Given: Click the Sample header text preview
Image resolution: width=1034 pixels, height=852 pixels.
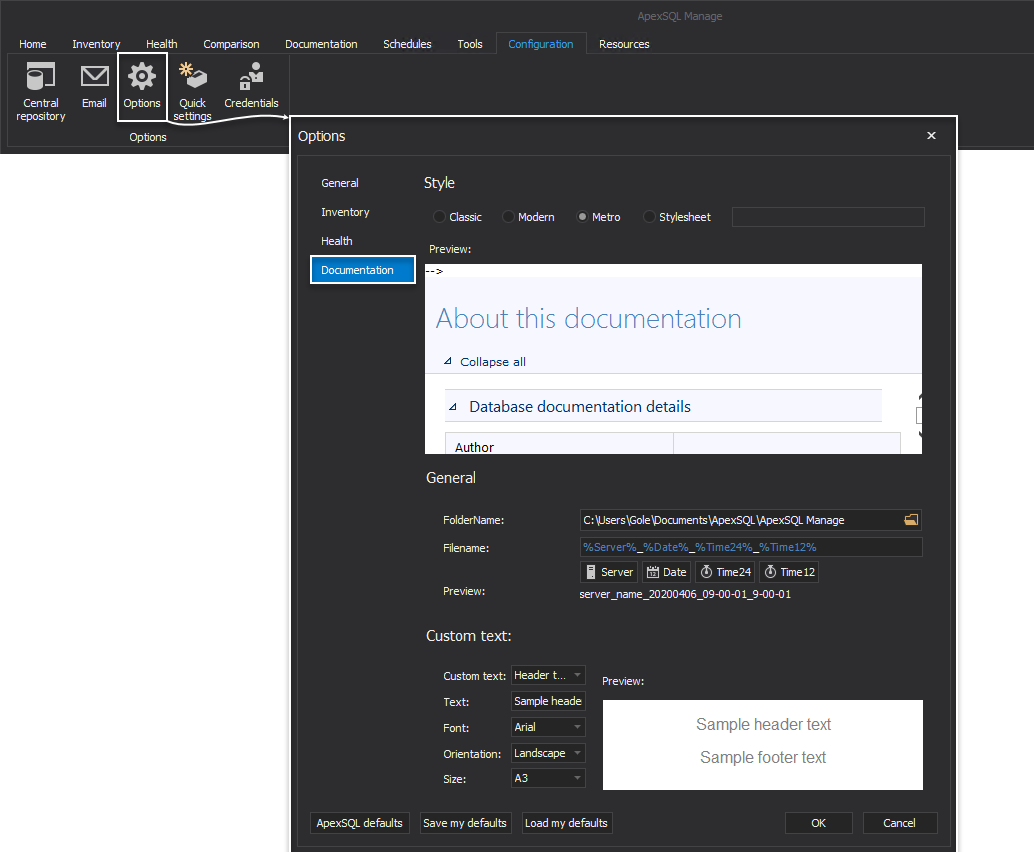Looking at the screenshot, I should click(x=763, y=724).
